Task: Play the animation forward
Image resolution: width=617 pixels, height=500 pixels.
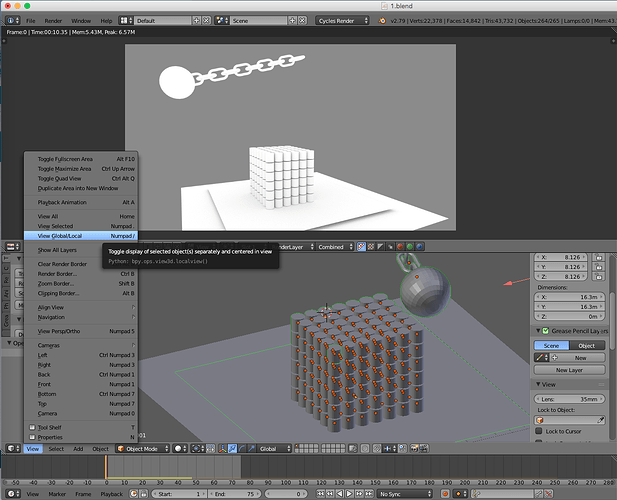Action: tap(349, 494)
